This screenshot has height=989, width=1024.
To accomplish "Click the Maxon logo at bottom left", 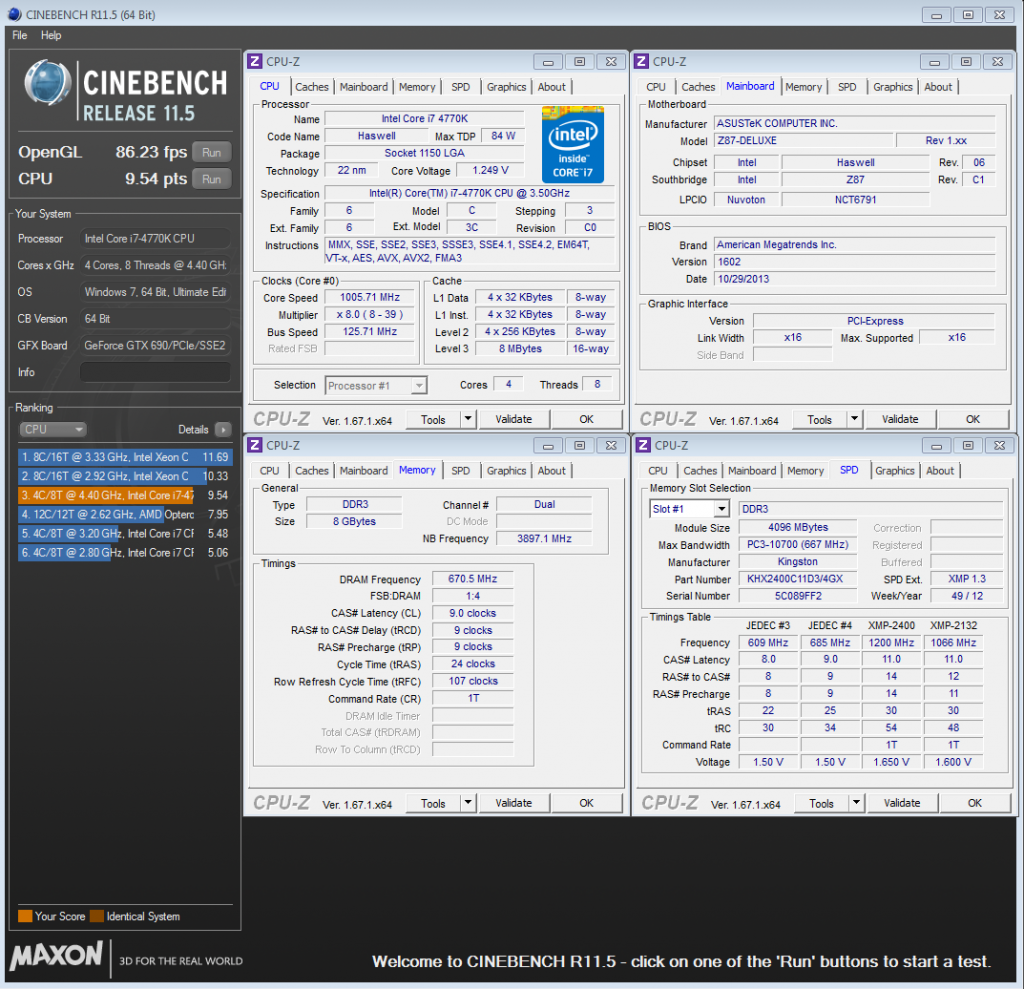I will pyautogui.click(x=56, y=955).
